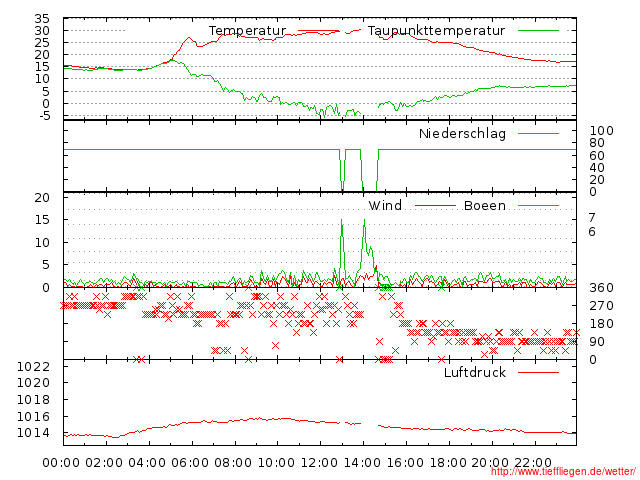Click the red Wind legend line
Viewport: 640px width, 480px height.
point(435,206)
